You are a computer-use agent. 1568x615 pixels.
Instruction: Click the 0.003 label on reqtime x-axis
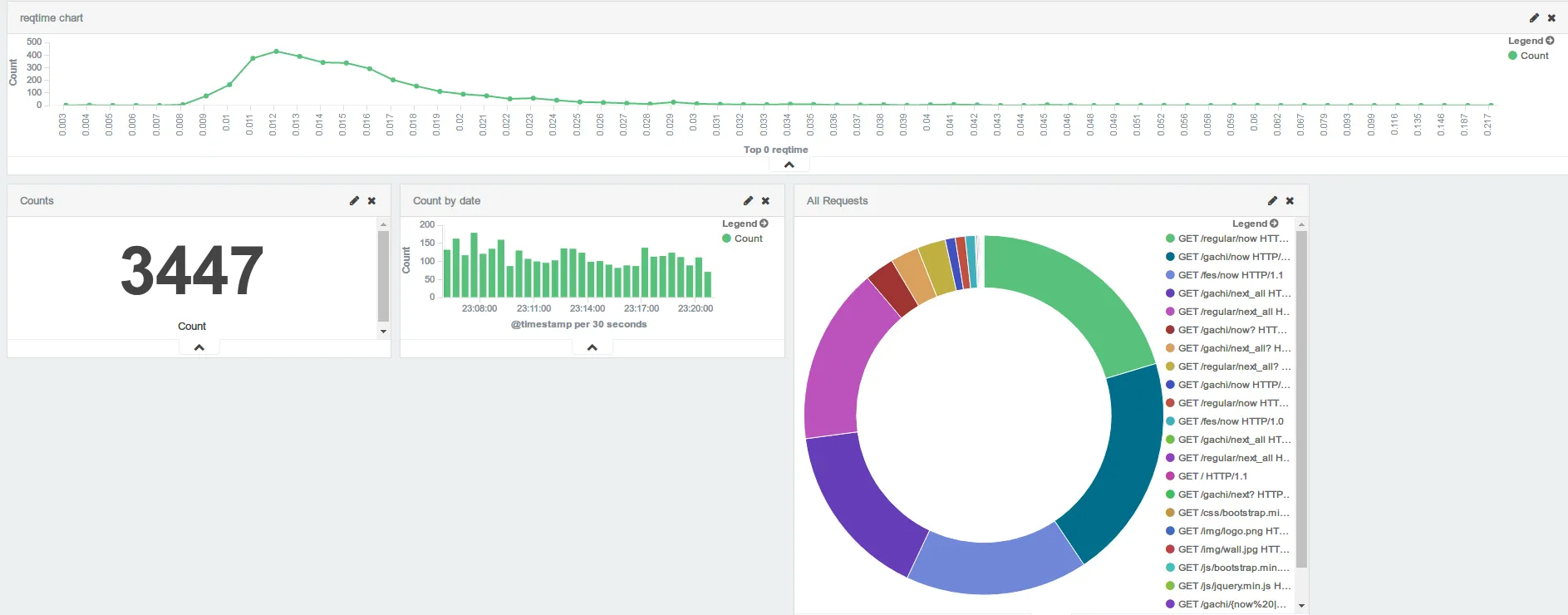click(x=62, y=125)
